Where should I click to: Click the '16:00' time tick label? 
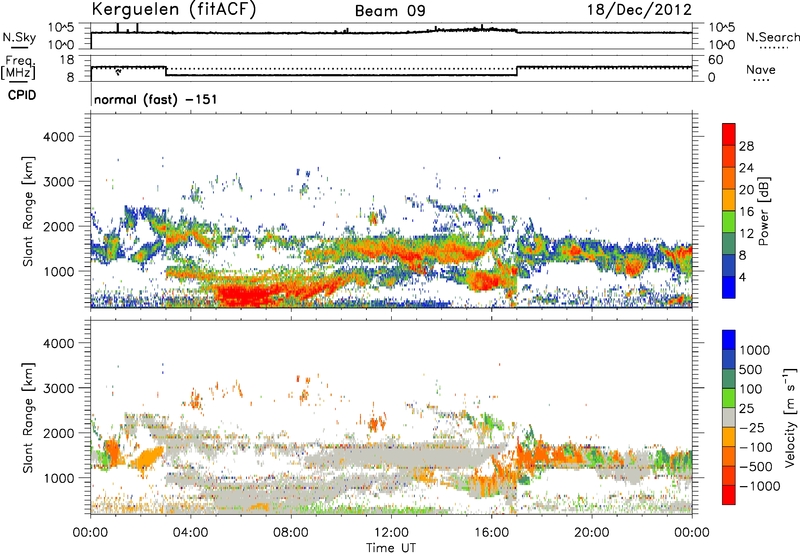491,533
